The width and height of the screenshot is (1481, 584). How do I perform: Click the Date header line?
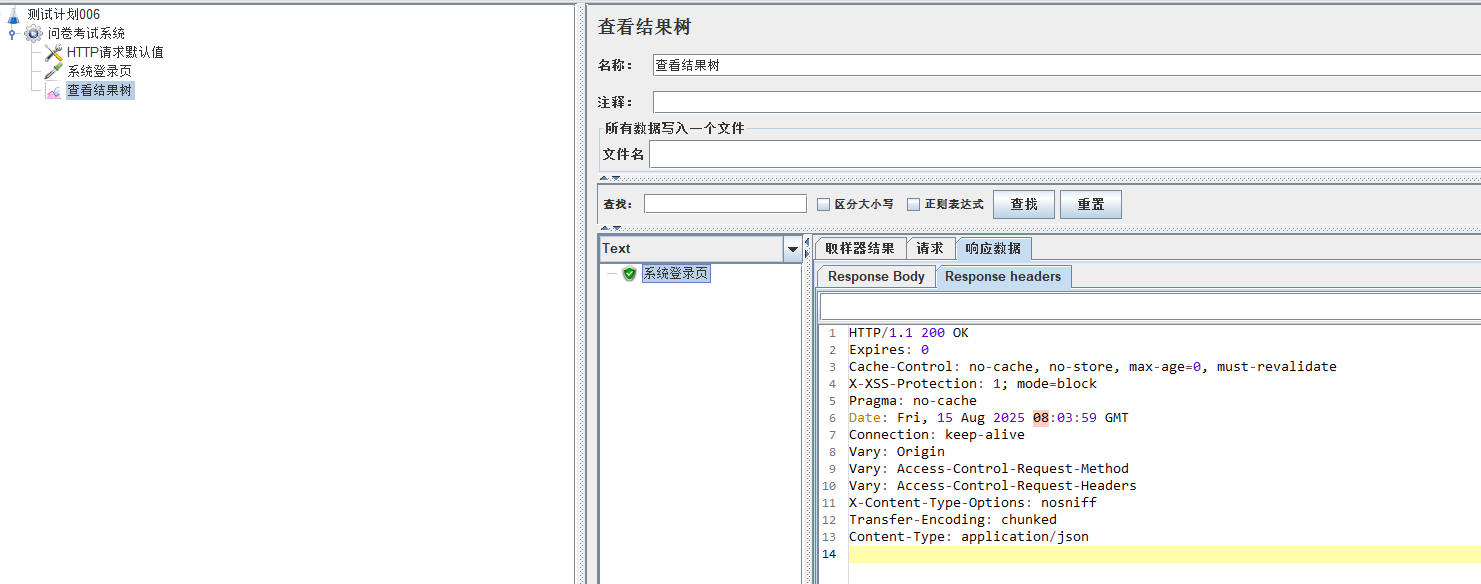pyautogui.click(x=988, y=417)
